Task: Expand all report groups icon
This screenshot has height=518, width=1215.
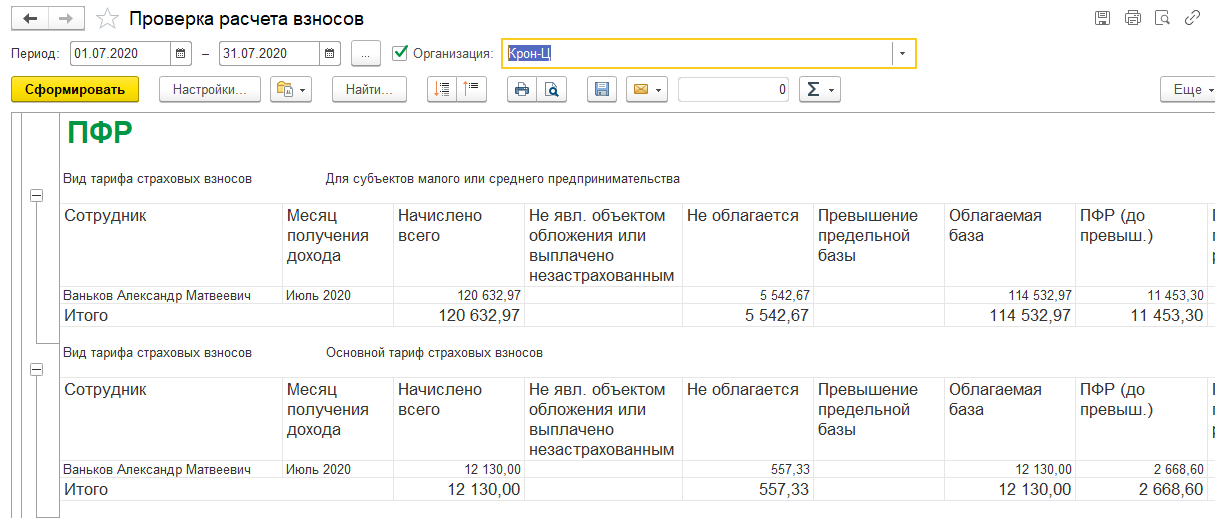Action: [442, 90]
